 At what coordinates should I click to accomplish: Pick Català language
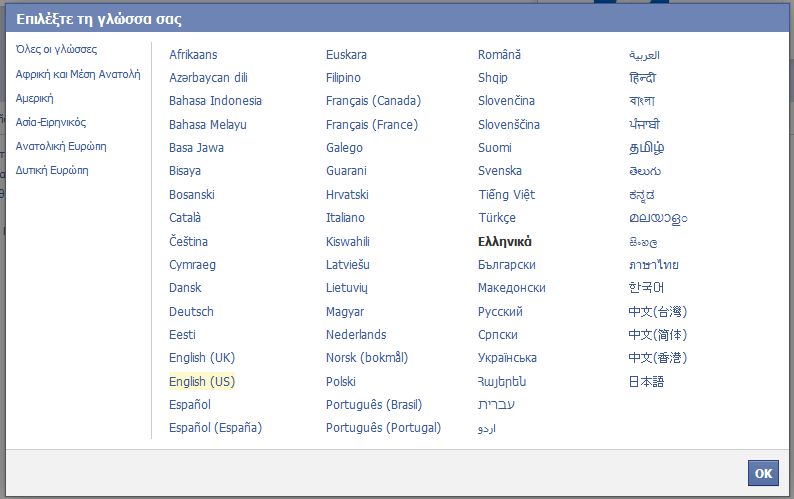(185, 218)
